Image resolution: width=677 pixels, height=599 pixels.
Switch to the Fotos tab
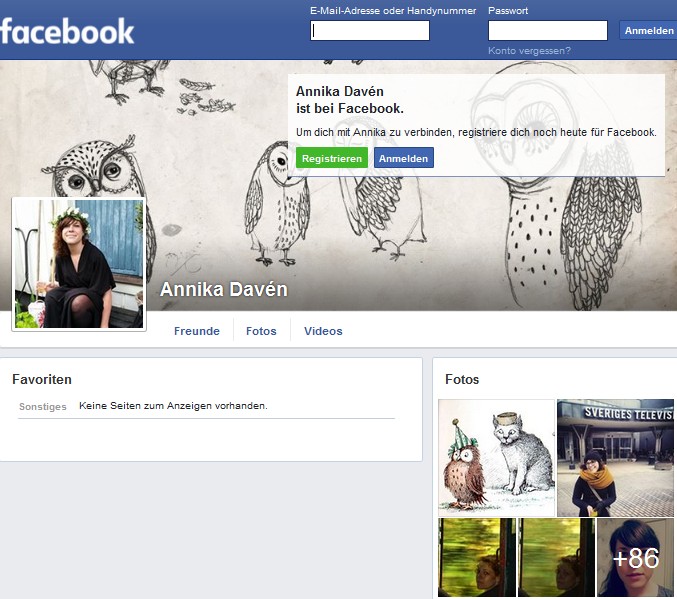pos(261,331)
